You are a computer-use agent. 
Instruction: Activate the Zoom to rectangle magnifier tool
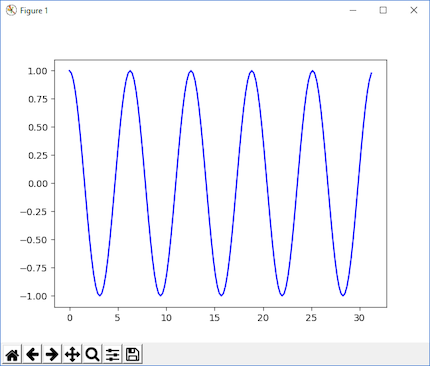92,354
